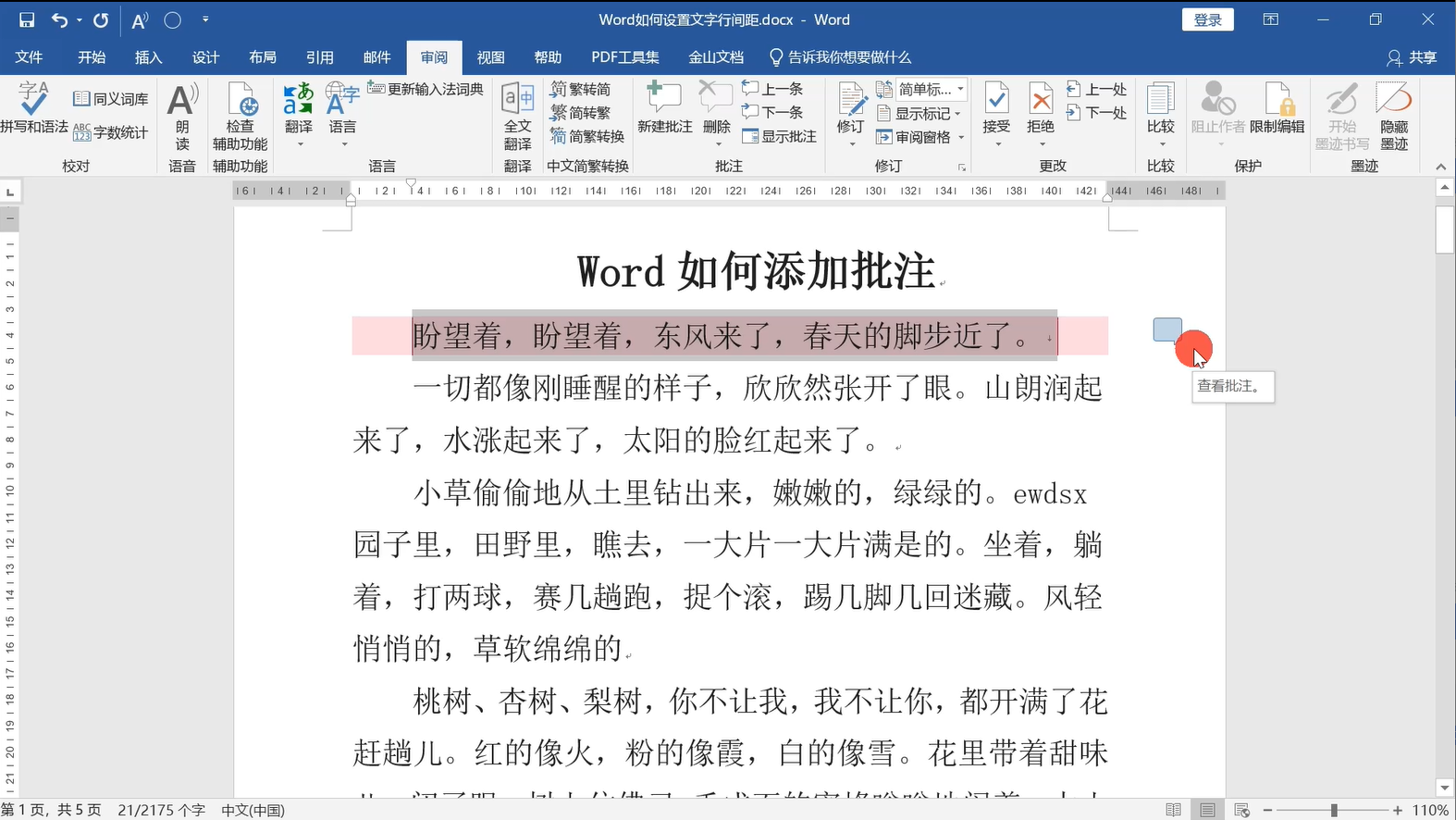Switch to Print Layout view in the status bar
Screen dimensions: 1456x820
pyautogui.click(x=1207, y=810)
